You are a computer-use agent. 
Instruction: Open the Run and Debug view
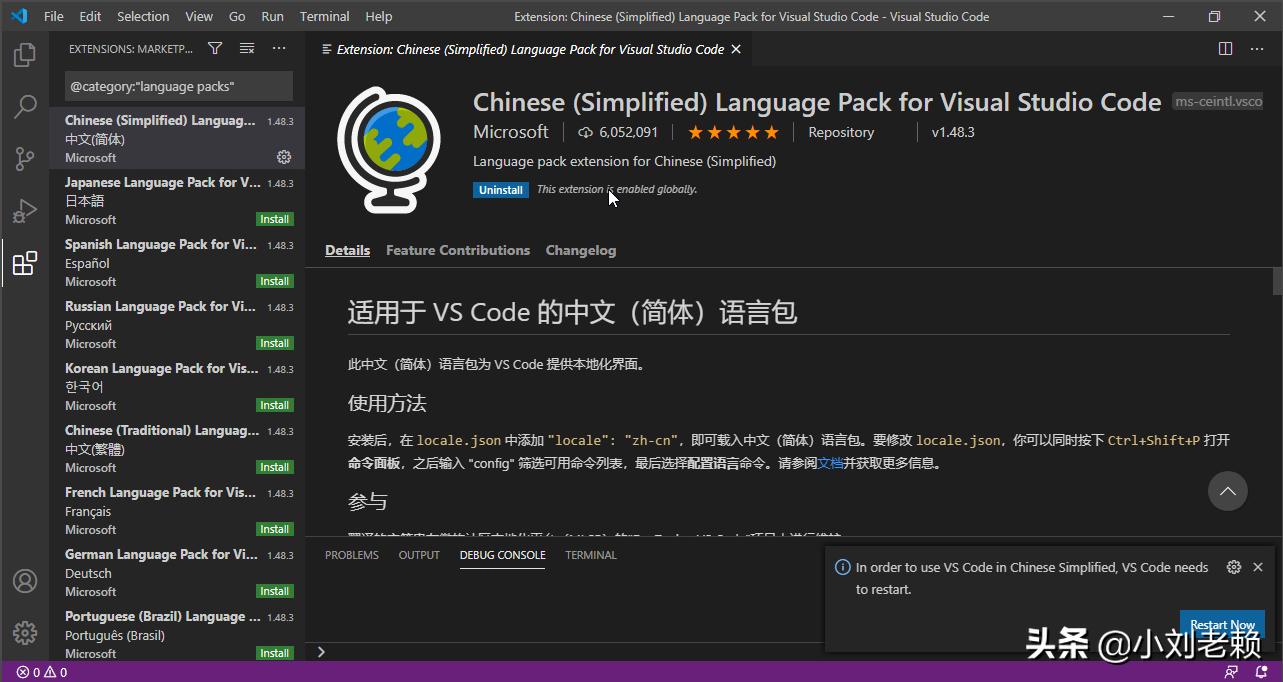click(x=24, y=210)
